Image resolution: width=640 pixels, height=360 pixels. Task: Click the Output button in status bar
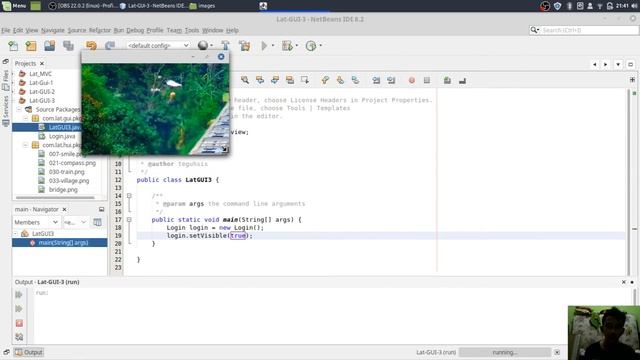click(x=29, y=352)
